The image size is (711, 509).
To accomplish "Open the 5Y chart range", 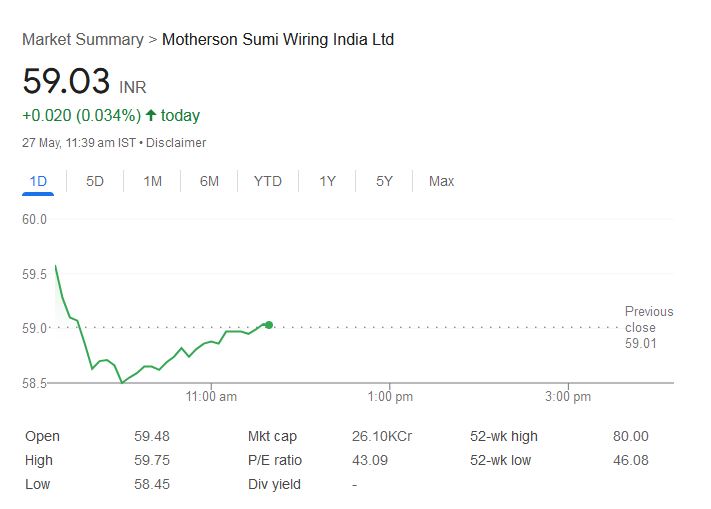I will (384, 181).
